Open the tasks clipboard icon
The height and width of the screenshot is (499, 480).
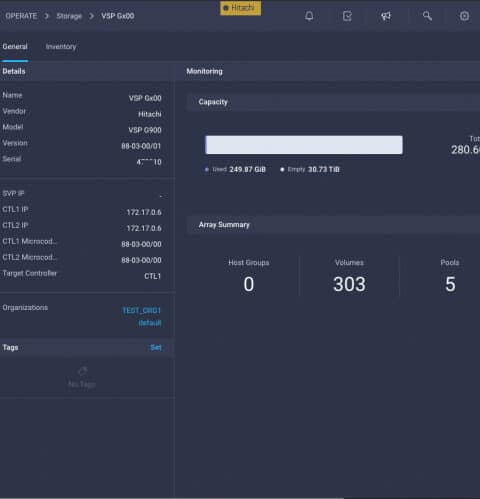[x=347, y=16]
